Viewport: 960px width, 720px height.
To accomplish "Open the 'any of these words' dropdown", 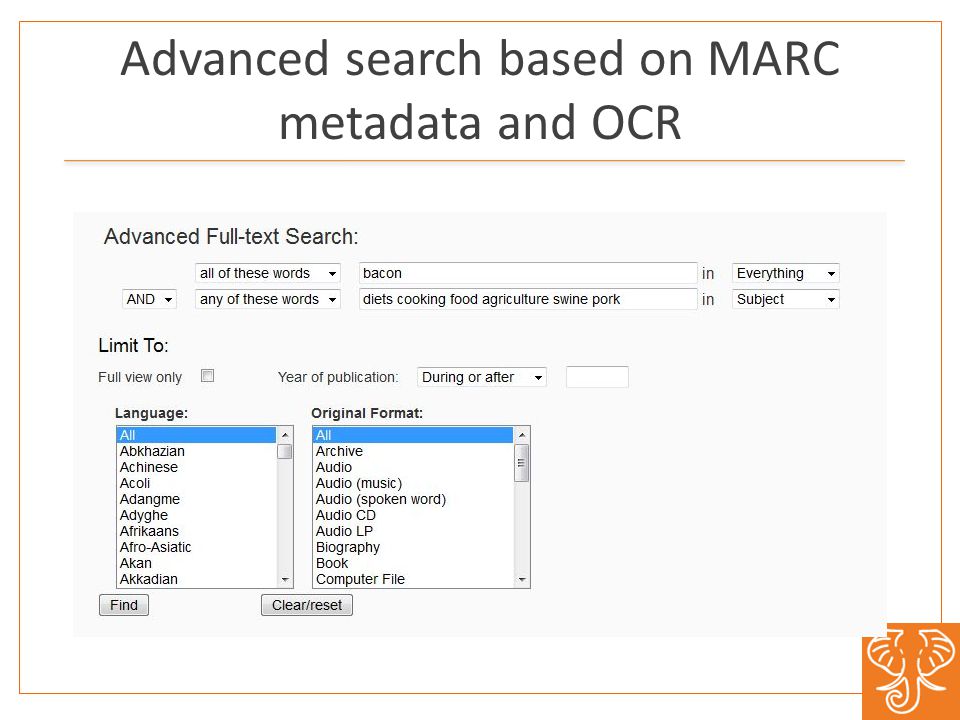I will (268, 299).
